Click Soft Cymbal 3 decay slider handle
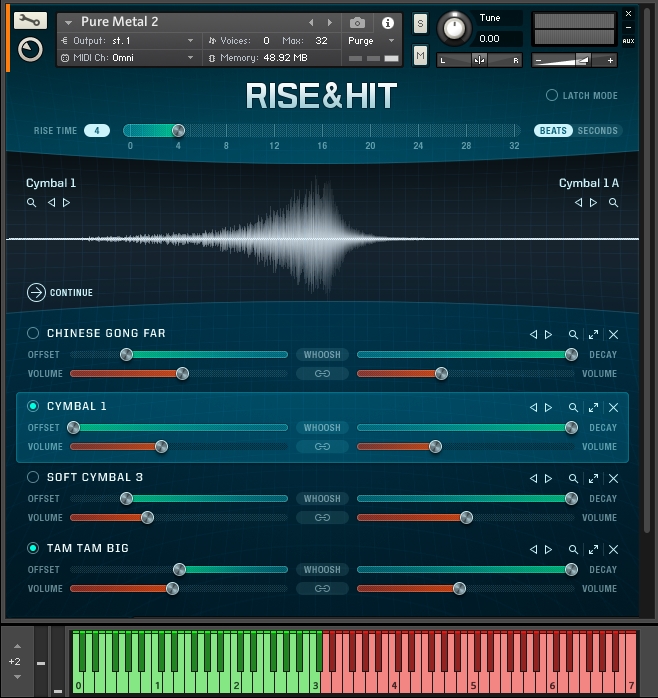 (x=572, y=499)
